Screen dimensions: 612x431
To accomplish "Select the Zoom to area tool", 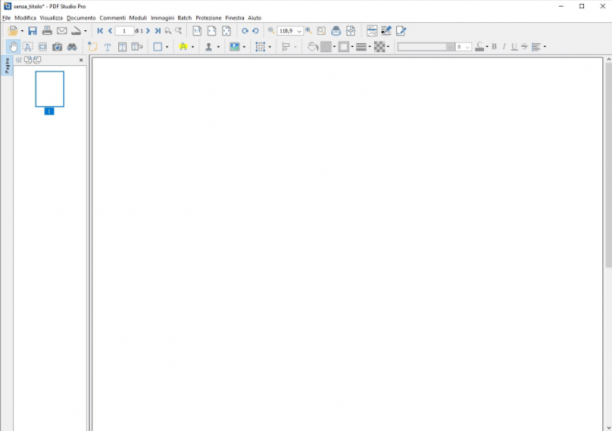I will (x=321, y=31).
